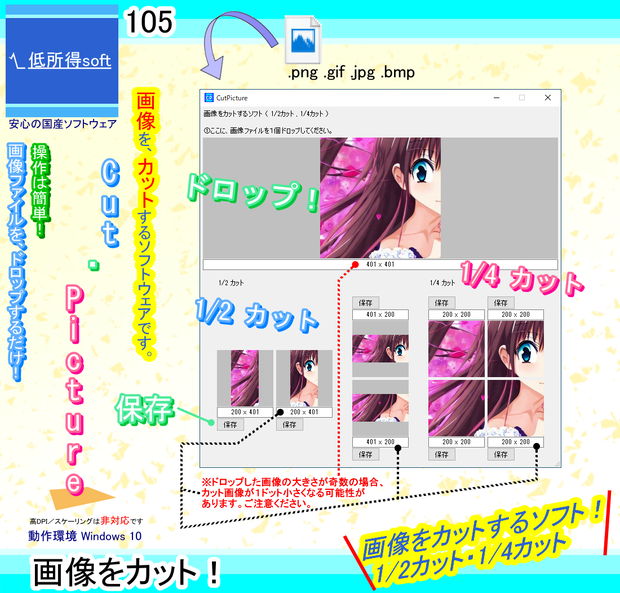Screen dimensions: 620x593
Task: Save the lower 401 x 200 half cut
Action: coord(366,455)
